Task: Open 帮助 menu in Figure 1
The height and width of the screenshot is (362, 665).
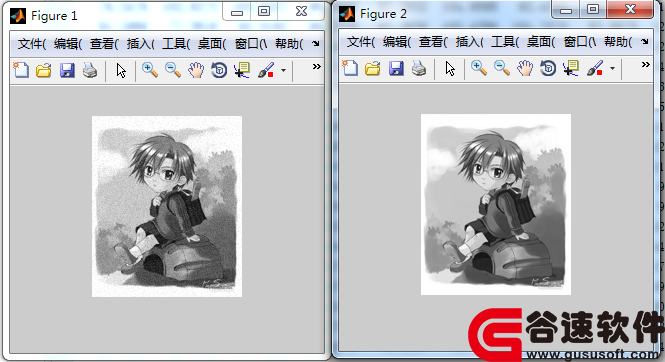Action: tap(289, 43)
